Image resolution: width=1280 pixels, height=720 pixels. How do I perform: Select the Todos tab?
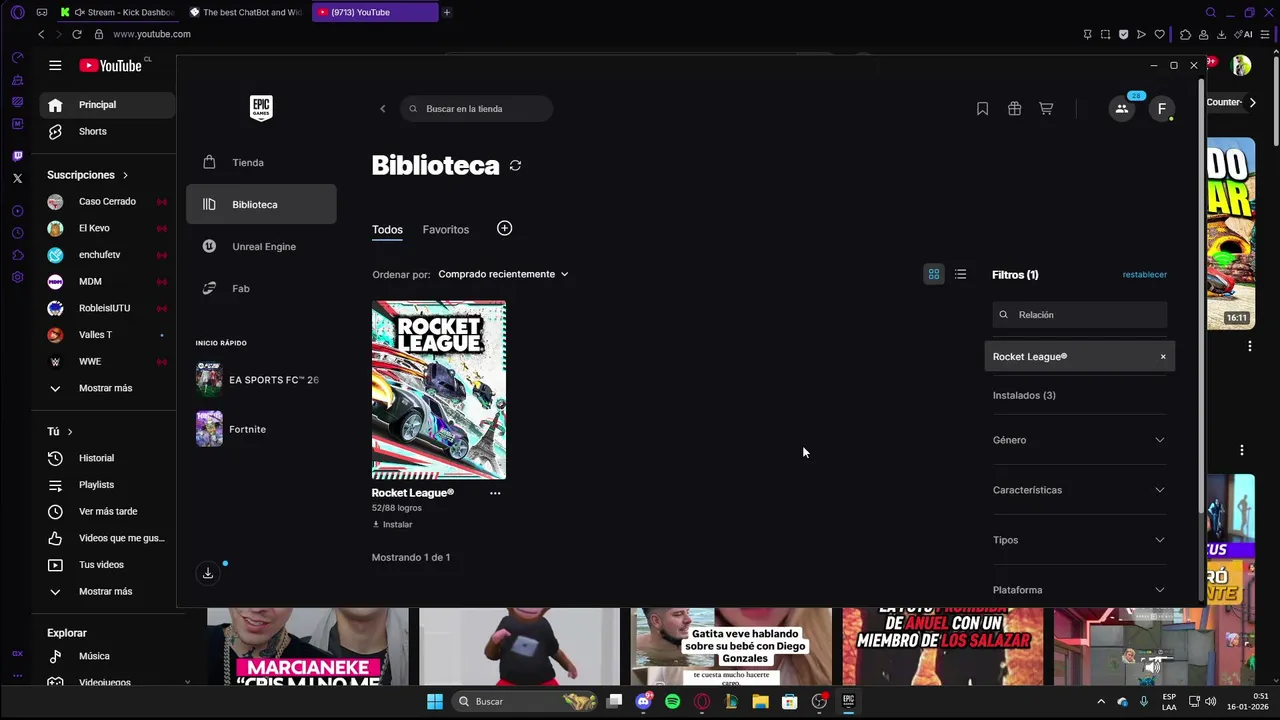(387, 230)
